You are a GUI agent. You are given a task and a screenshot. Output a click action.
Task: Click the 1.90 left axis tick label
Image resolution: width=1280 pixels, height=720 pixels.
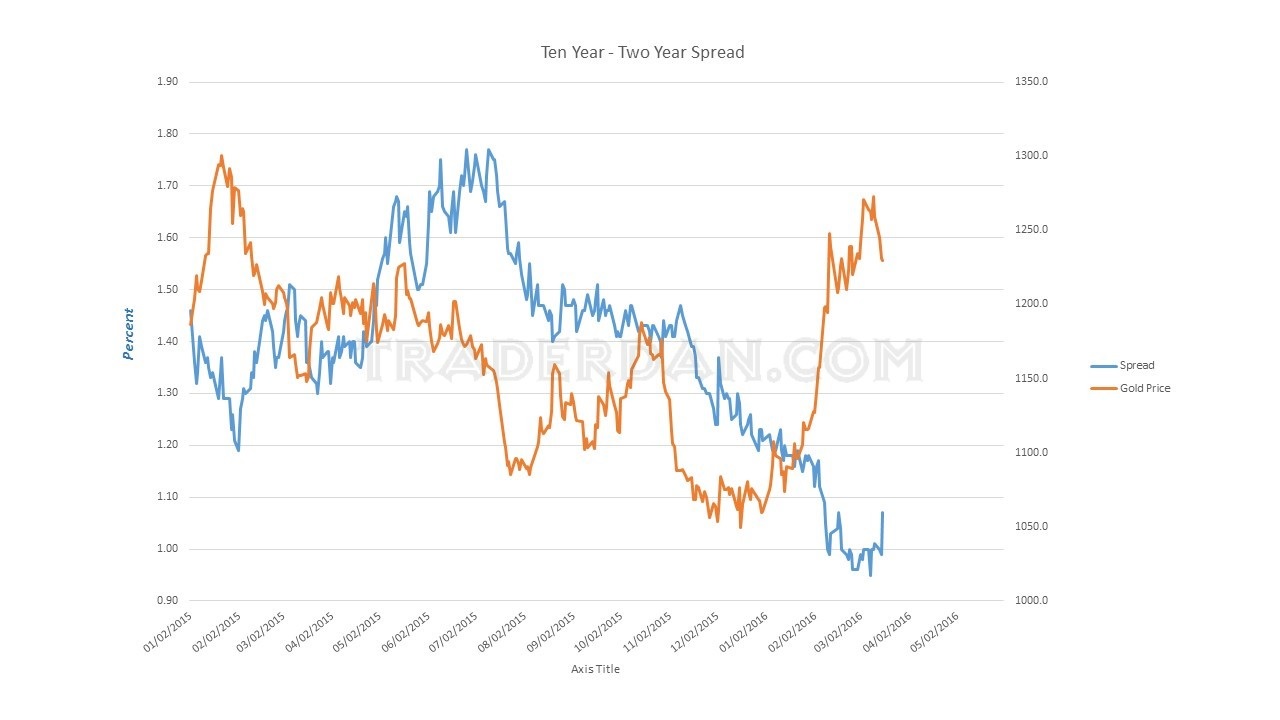pyautogui.click(x=168, y=82)
